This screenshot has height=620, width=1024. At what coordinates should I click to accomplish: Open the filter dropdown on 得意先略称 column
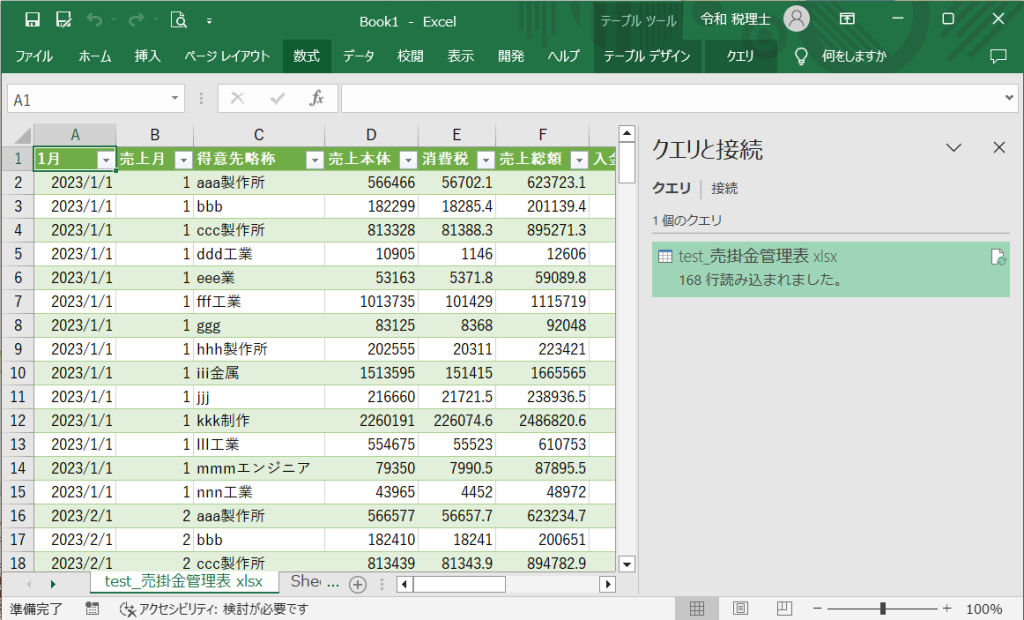pyautogui.click(x=315, y=160)
